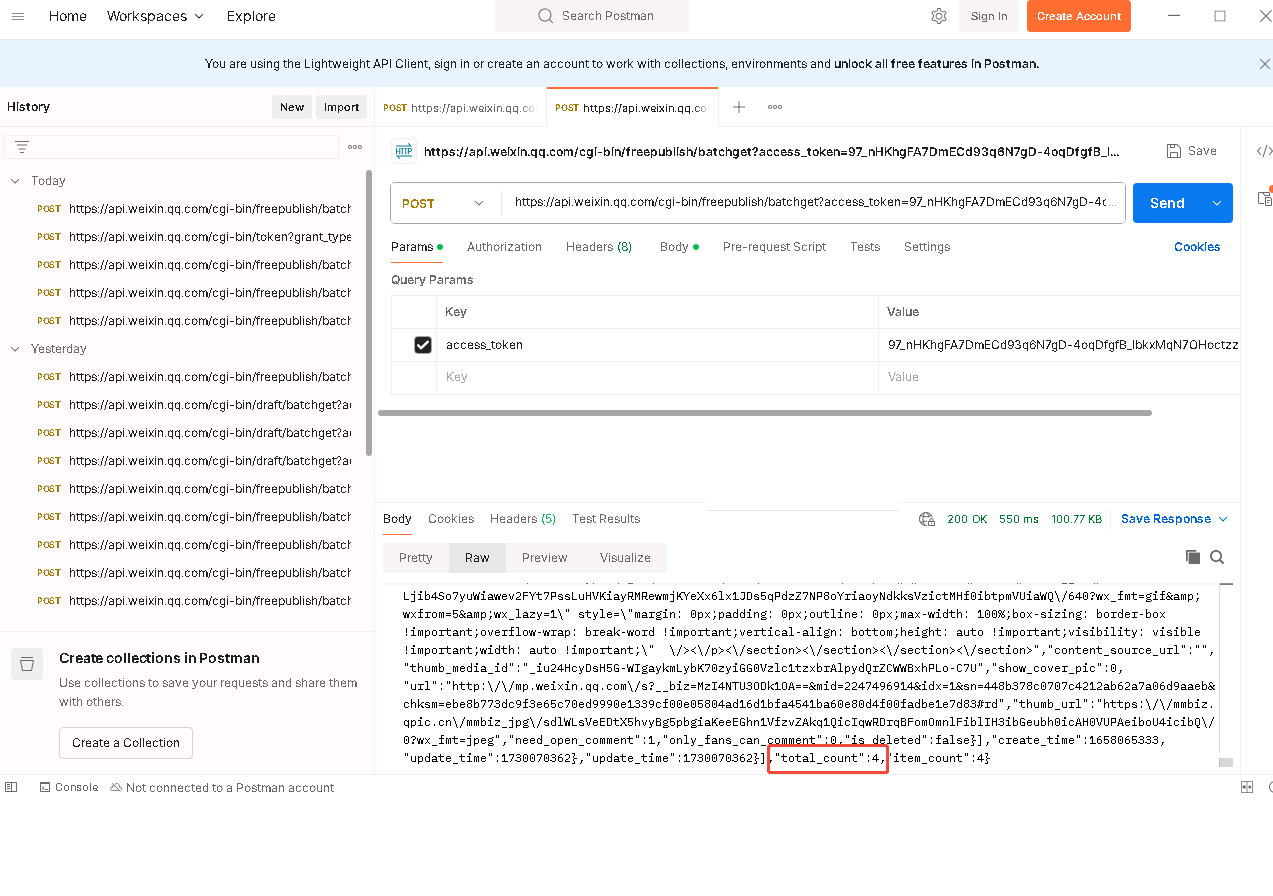
Task: Open the tab options three-dot menu
Action: [775, 107]
